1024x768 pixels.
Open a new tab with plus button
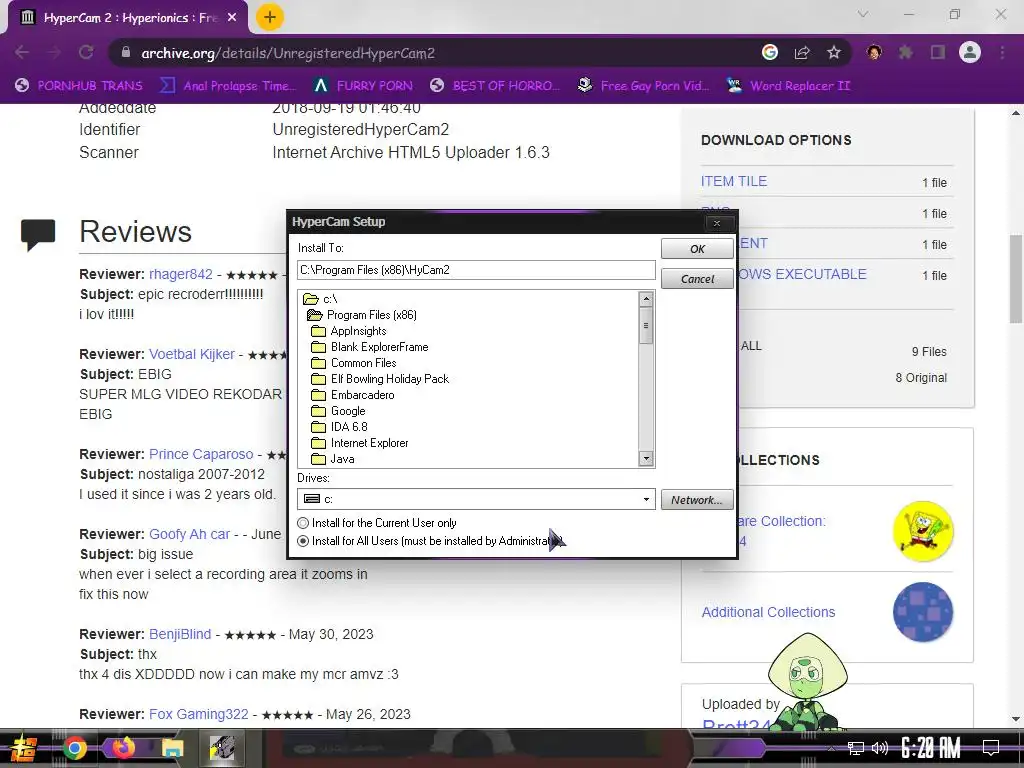tap(270, 17)
